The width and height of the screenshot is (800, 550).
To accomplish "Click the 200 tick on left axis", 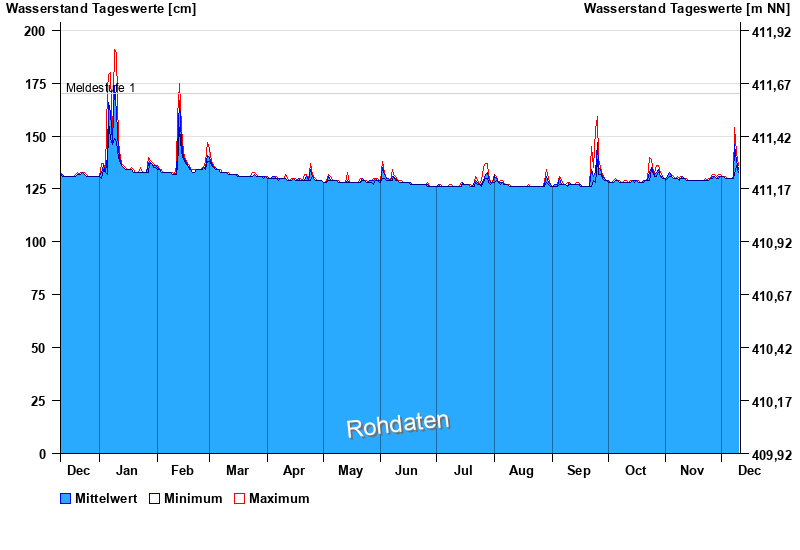I will 35,31.
